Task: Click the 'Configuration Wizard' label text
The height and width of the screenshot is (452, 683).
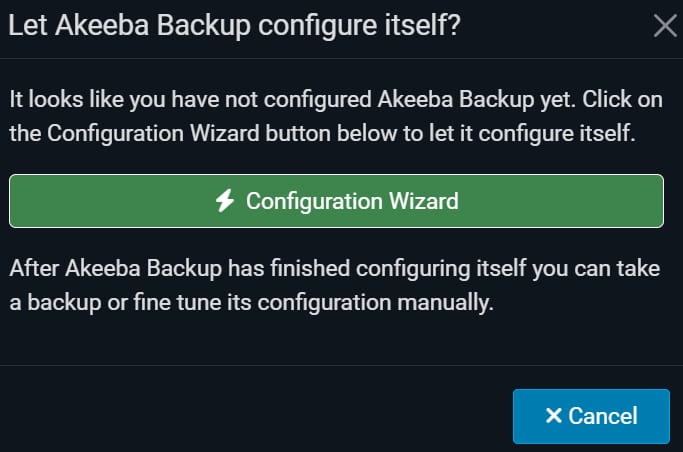Action: [x=352, y=201]
